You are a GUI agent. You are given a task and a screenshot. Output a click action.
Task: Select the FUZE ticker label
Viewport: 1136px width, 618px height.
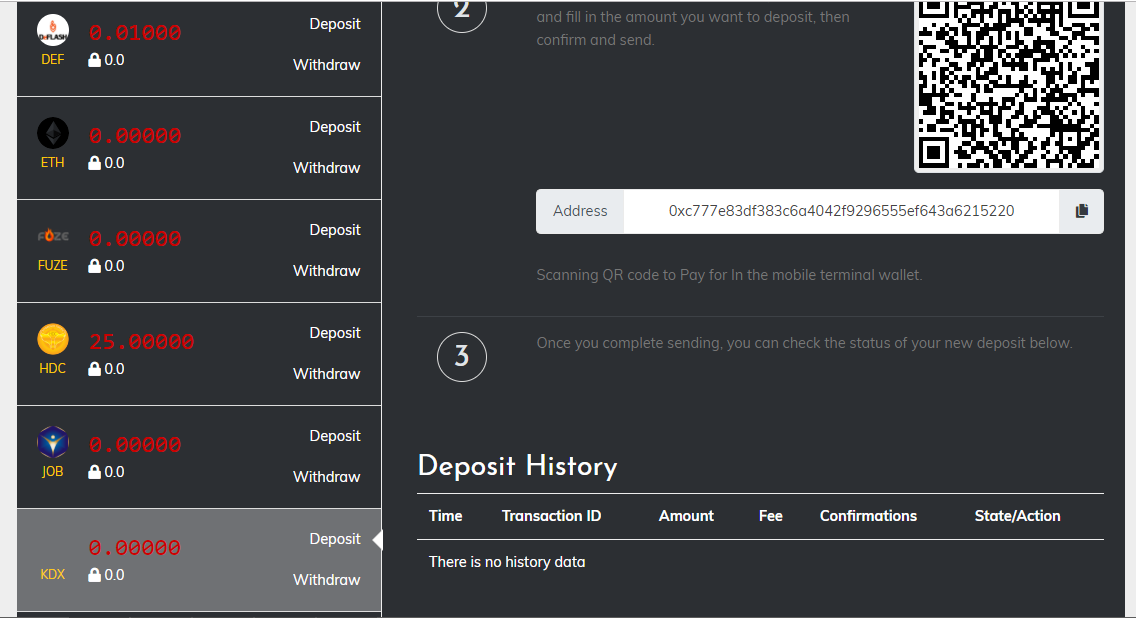click(53, 266)
